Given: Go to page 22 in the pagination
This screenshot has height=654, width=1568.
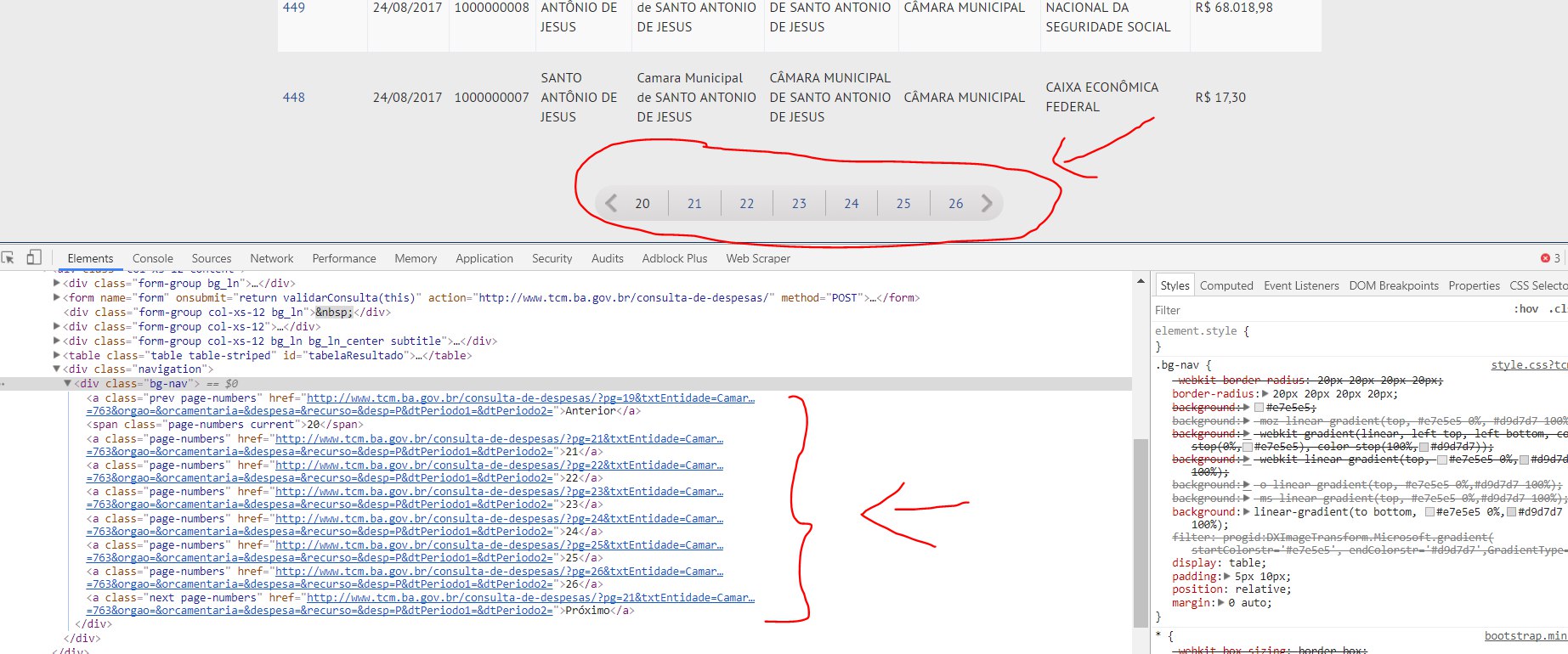Looking at the screenshot, I should (x=747, y=204).
